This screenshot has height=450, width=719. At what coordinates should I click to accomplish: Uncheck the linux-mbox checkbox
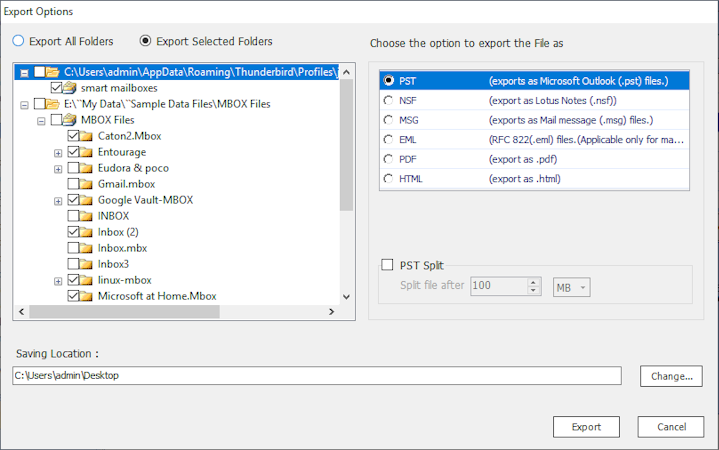tap(73, 280)
